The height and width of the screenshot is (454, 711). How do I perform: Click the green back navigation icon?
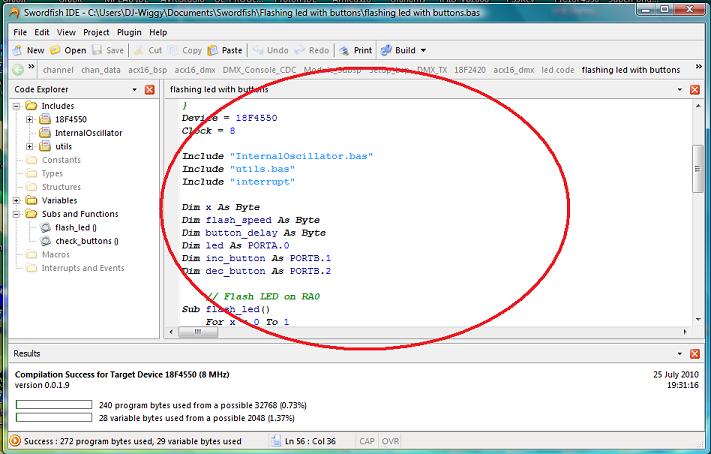(18, 70)
